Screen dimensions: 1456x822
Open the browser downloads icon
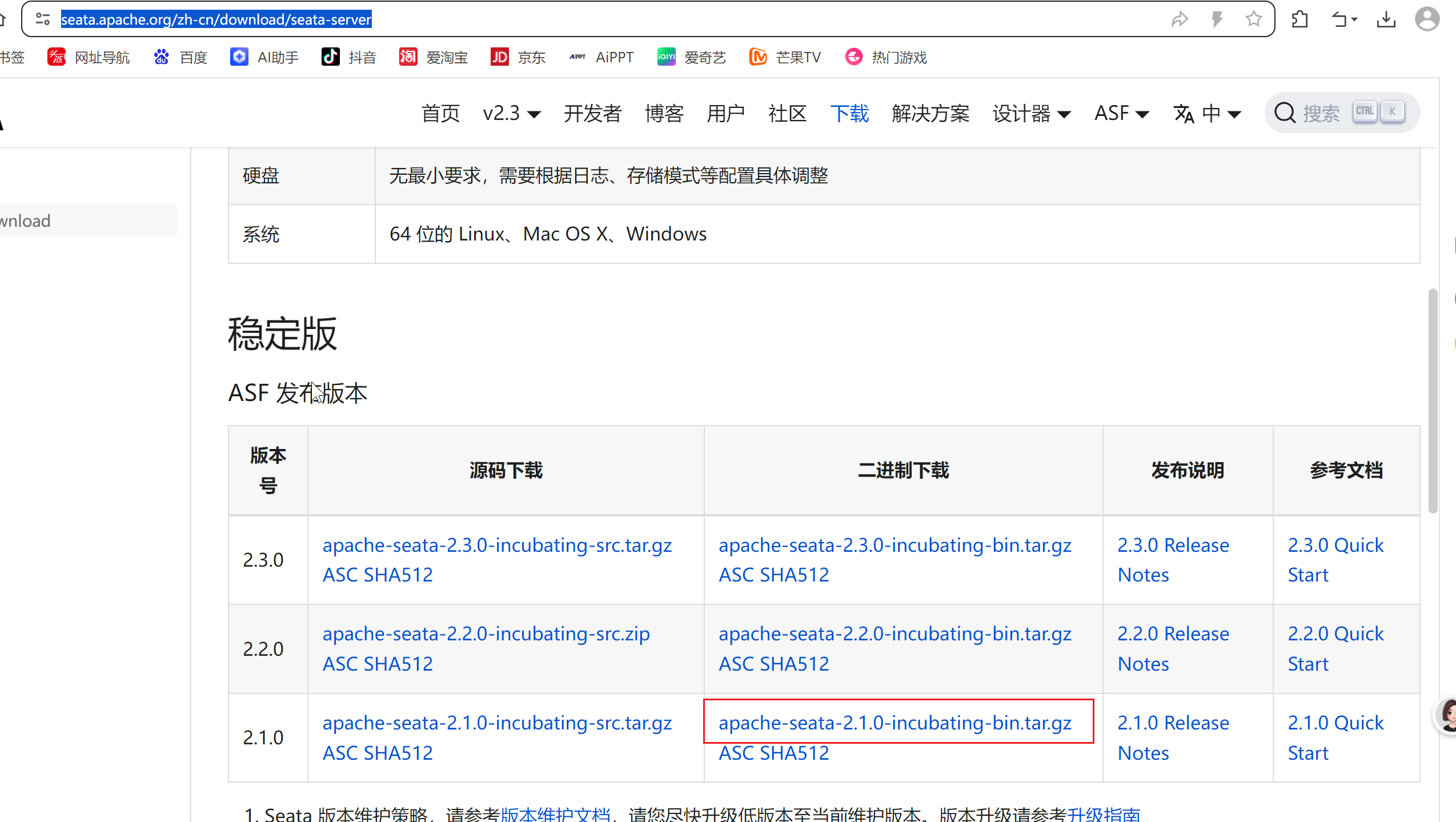coord(1386,19)
